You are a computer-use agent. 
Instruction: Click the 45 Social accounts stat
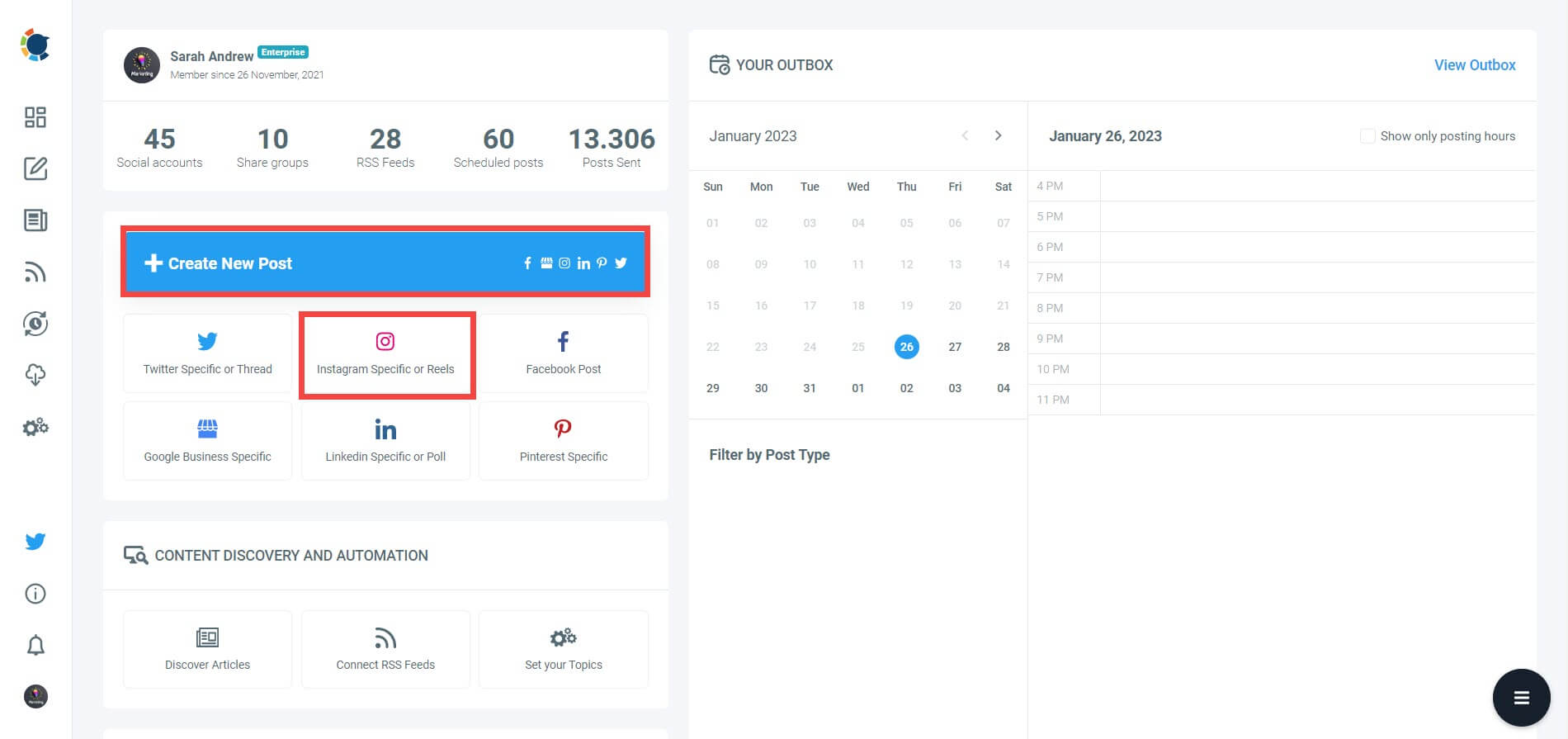click(x=159, y=147)
